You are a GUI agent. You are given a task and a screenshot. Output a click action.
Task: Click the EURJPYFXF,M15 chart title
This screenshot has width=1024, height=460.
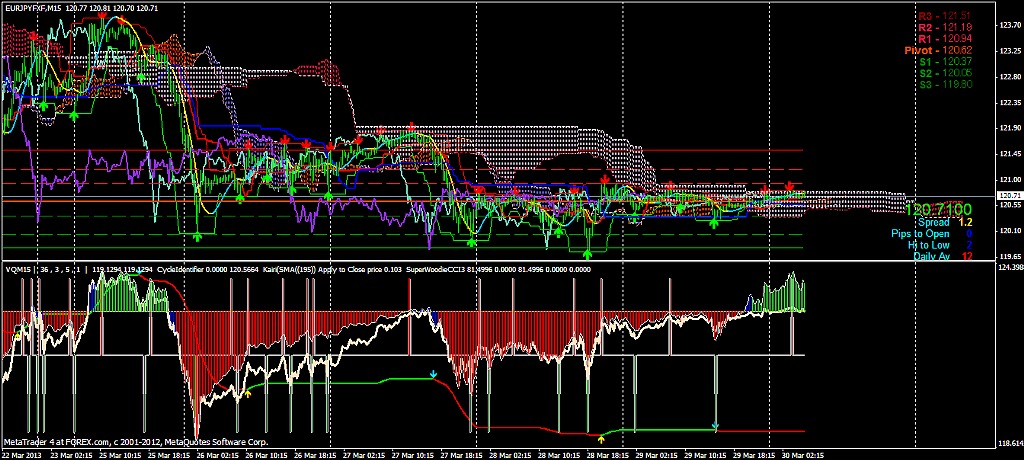32,7
